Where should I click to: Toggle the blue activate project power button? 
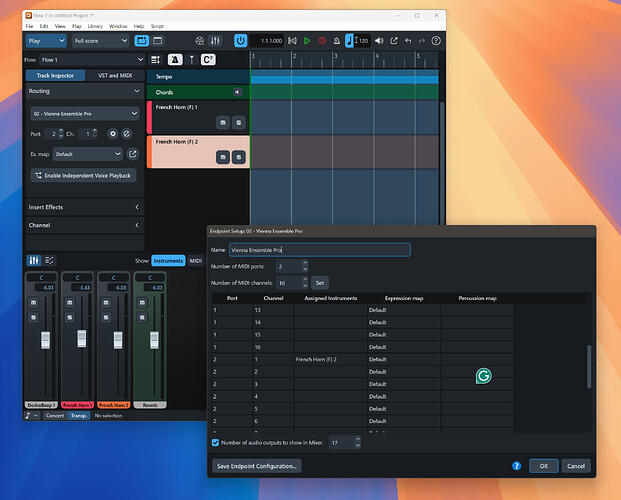pyautogui.click(x=240, y=41)
